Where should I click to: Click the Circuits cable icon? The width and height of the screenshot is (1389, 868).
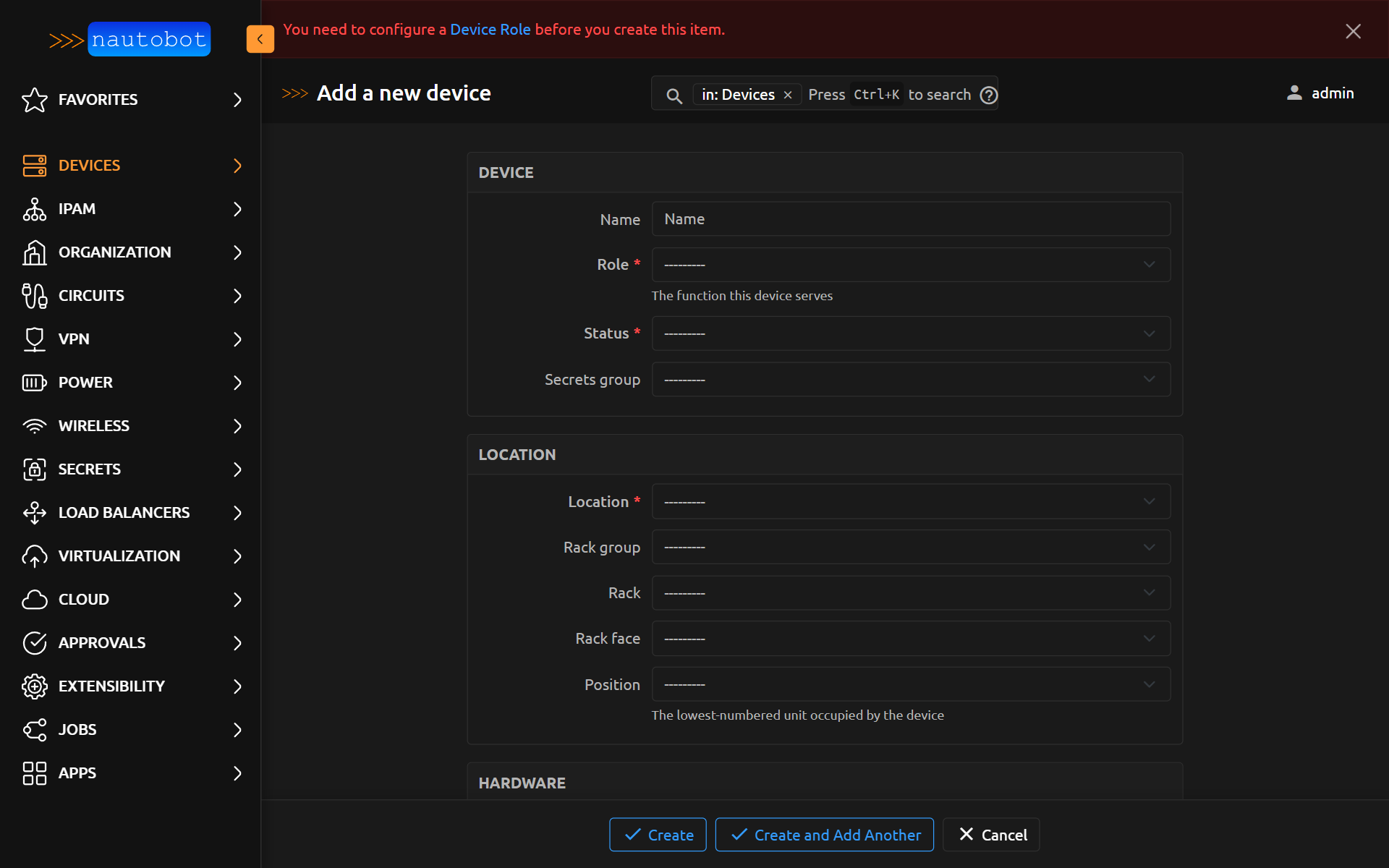pos(34,296)
